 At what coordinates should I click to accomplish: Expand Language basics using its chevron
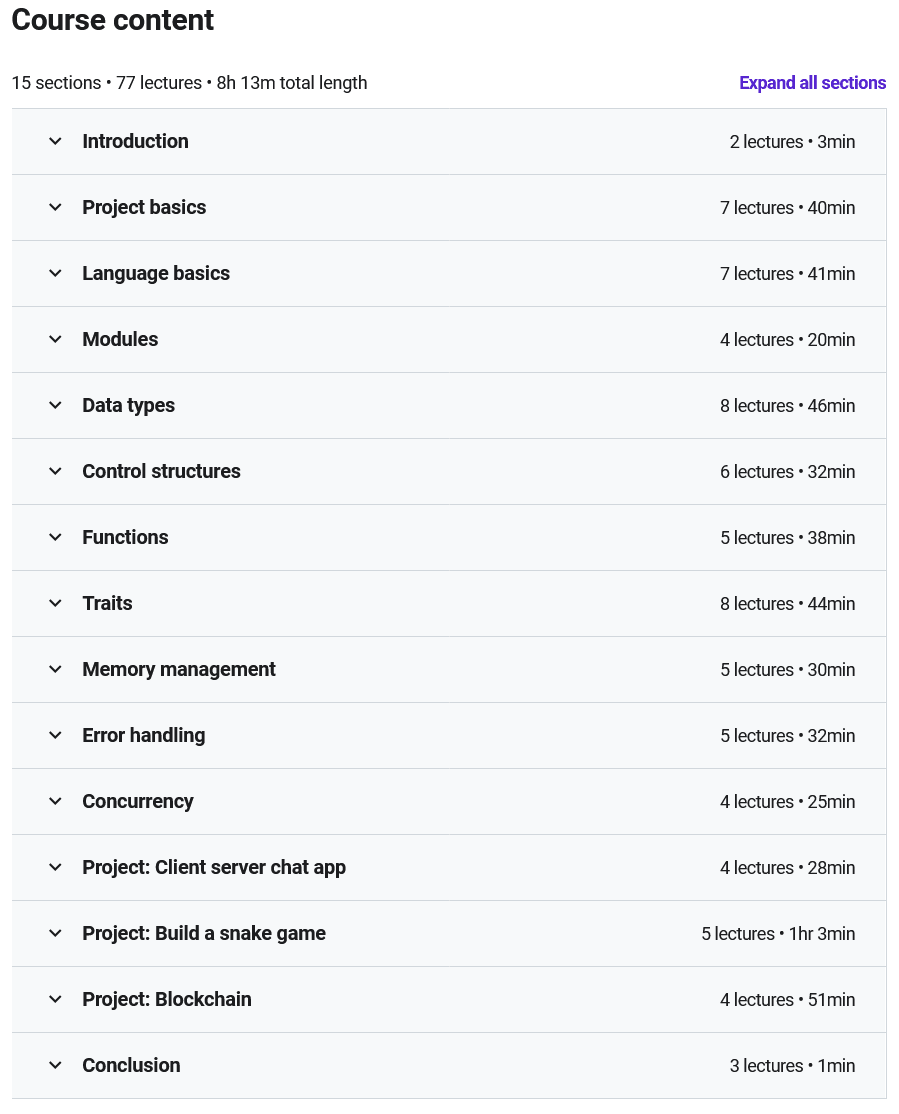(55, 274)
